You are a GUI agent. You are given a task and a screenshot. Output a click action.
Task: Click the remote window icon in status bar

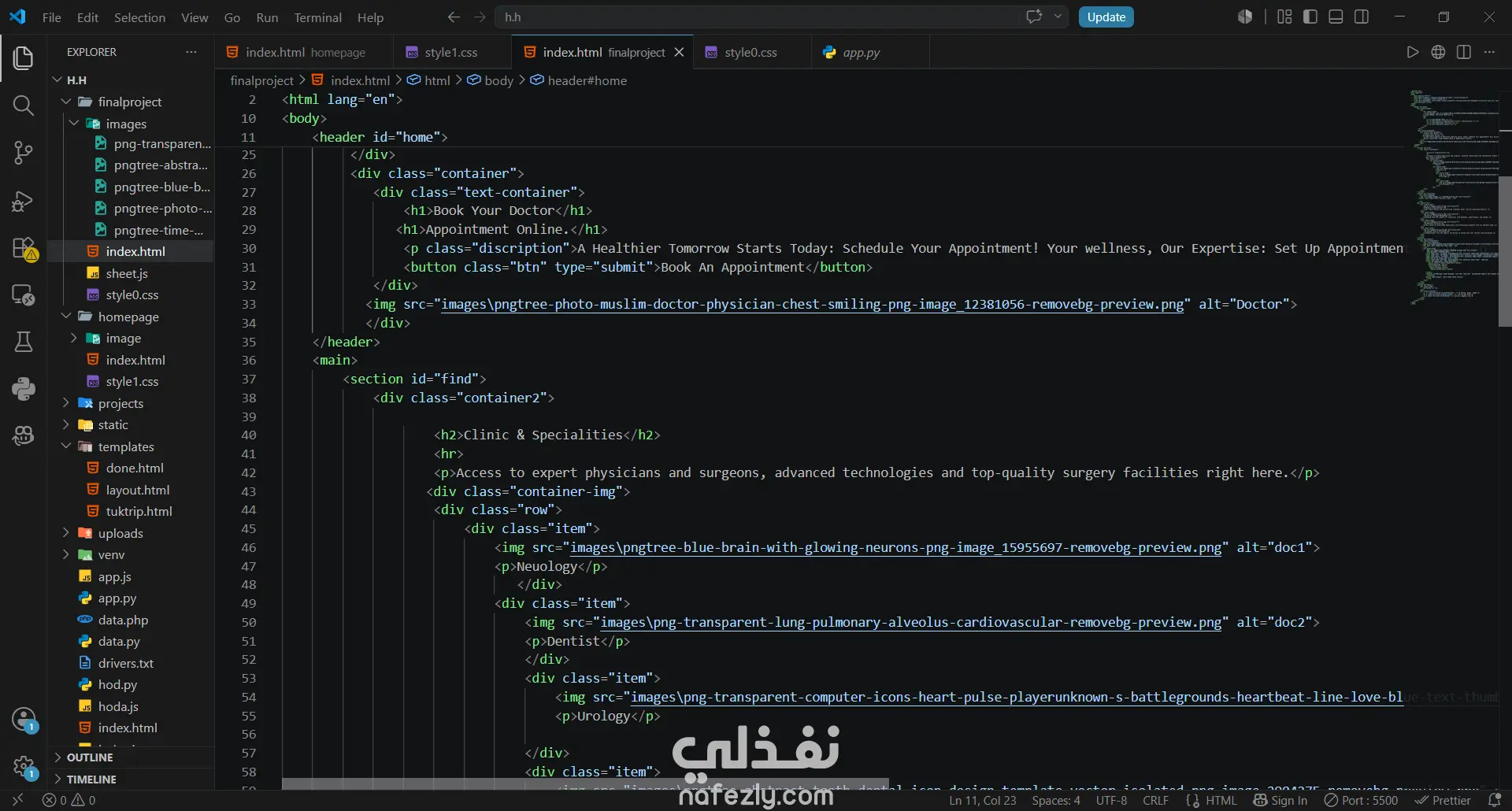tap(17, 800)
